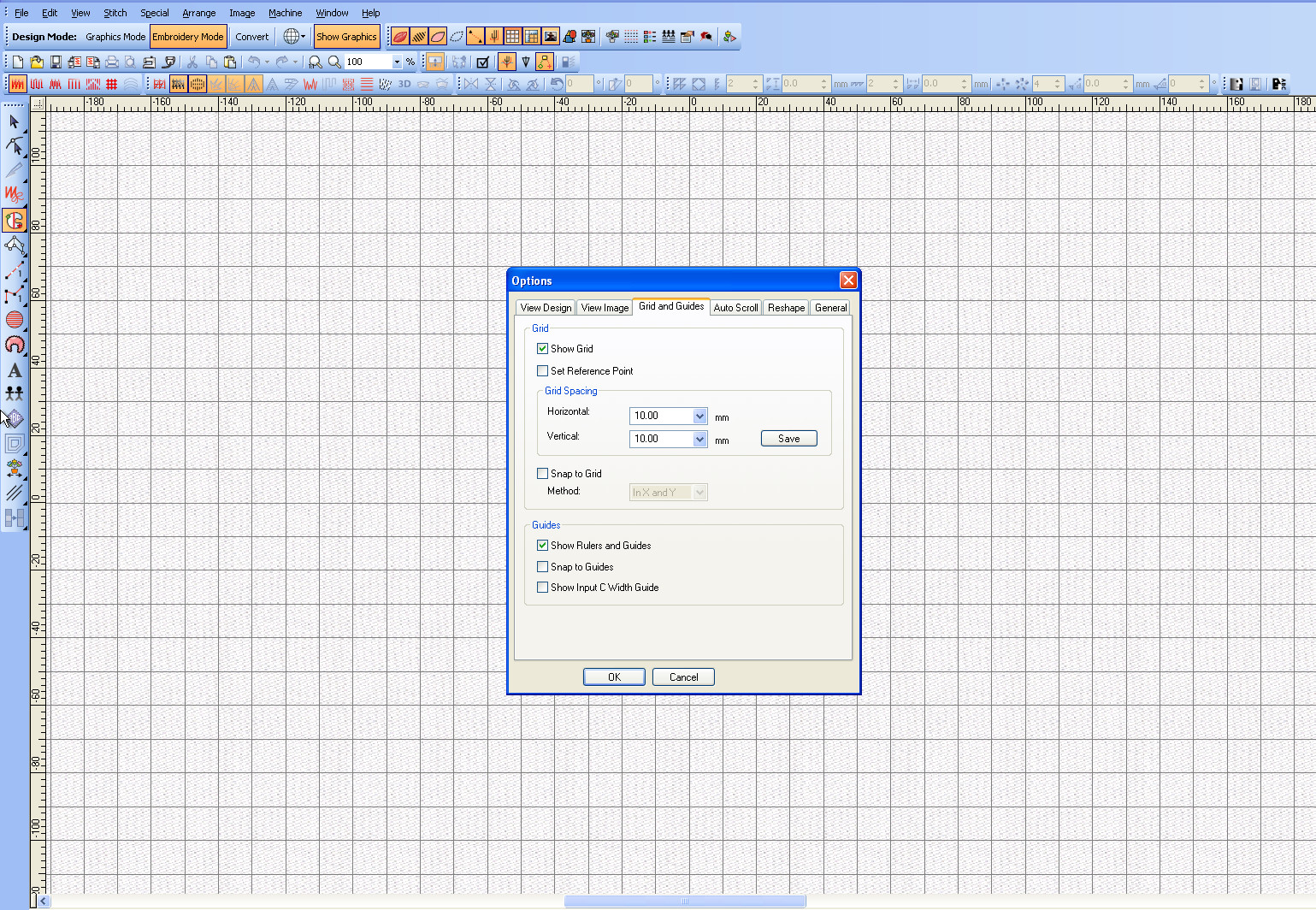1316x910 pixels.
Task: Click the Save floppy disk icon
Action: pos(56,62)
